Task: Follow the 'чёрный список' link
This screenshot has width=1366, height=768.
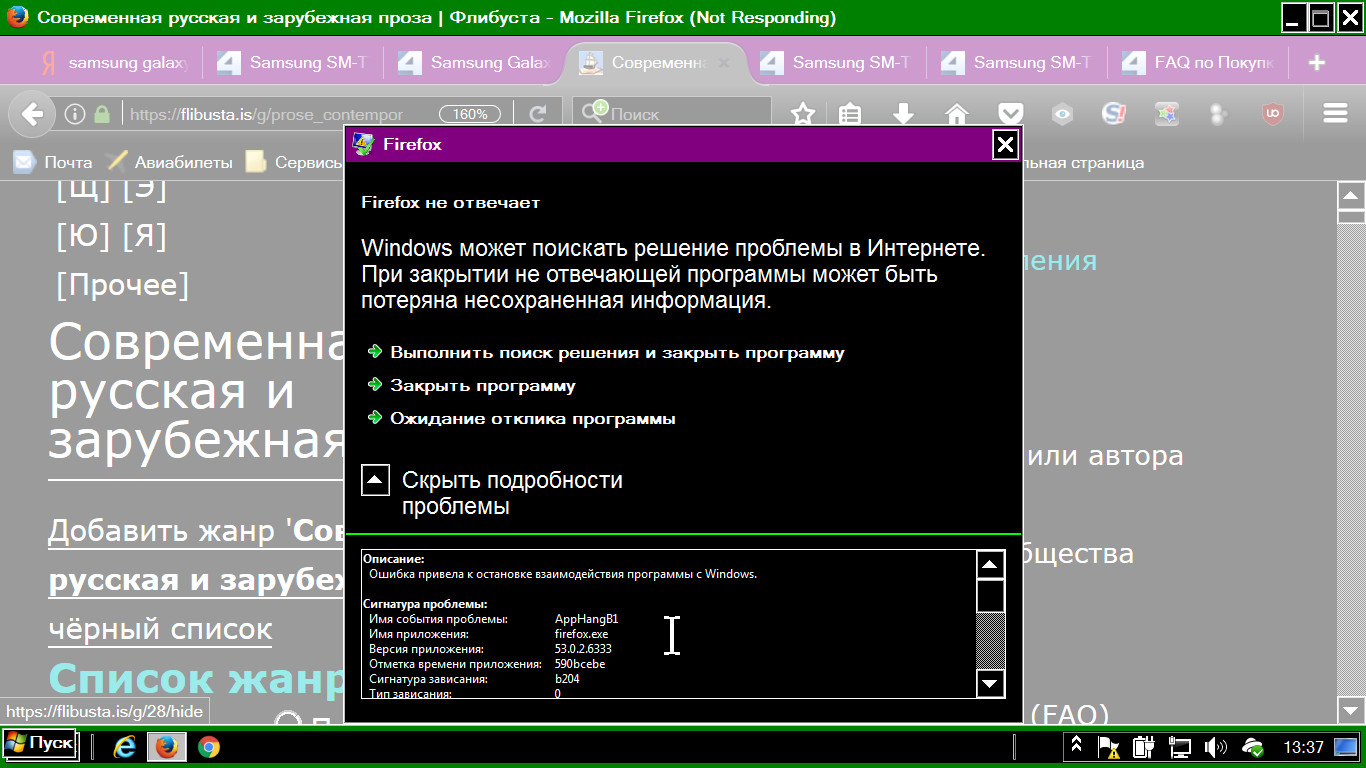Action: point(160,629)
